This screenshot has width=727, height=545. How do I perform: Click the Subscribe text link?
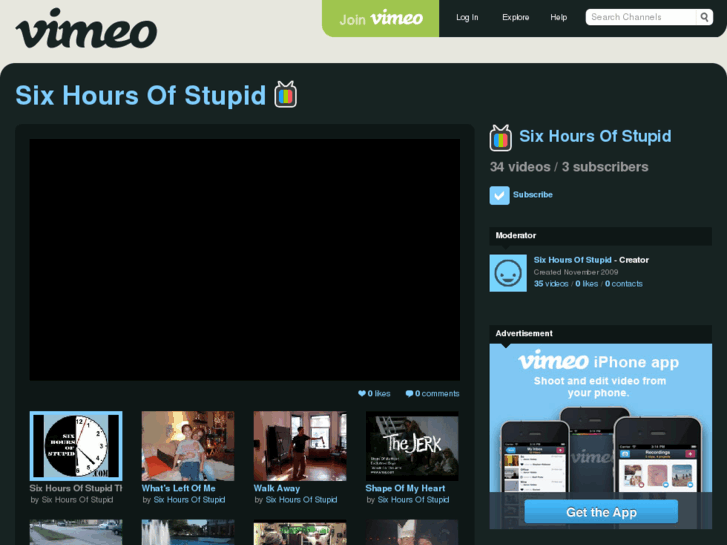pyautogui.click(x=533, y=195)
